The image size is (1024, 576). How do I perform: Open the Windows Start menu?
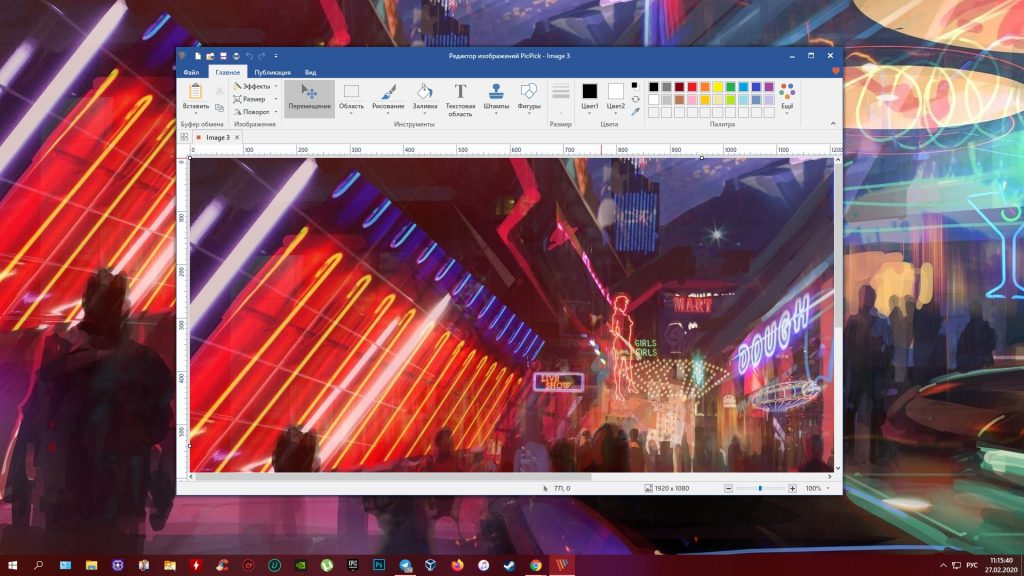pyautogui.click(x=12, y=566)
